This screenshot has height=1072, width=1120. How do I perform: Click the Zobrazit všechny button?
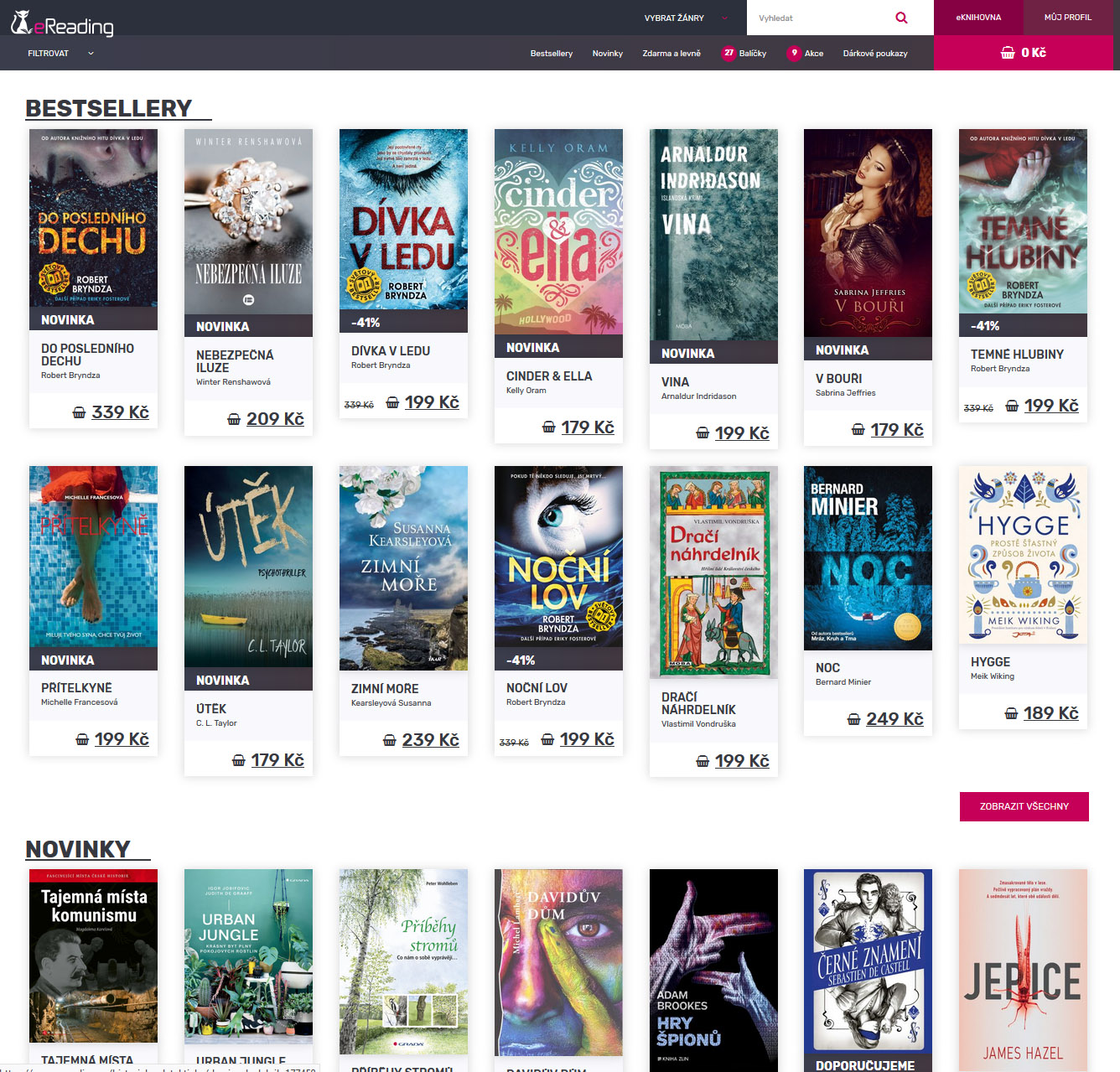point(1024,806)
